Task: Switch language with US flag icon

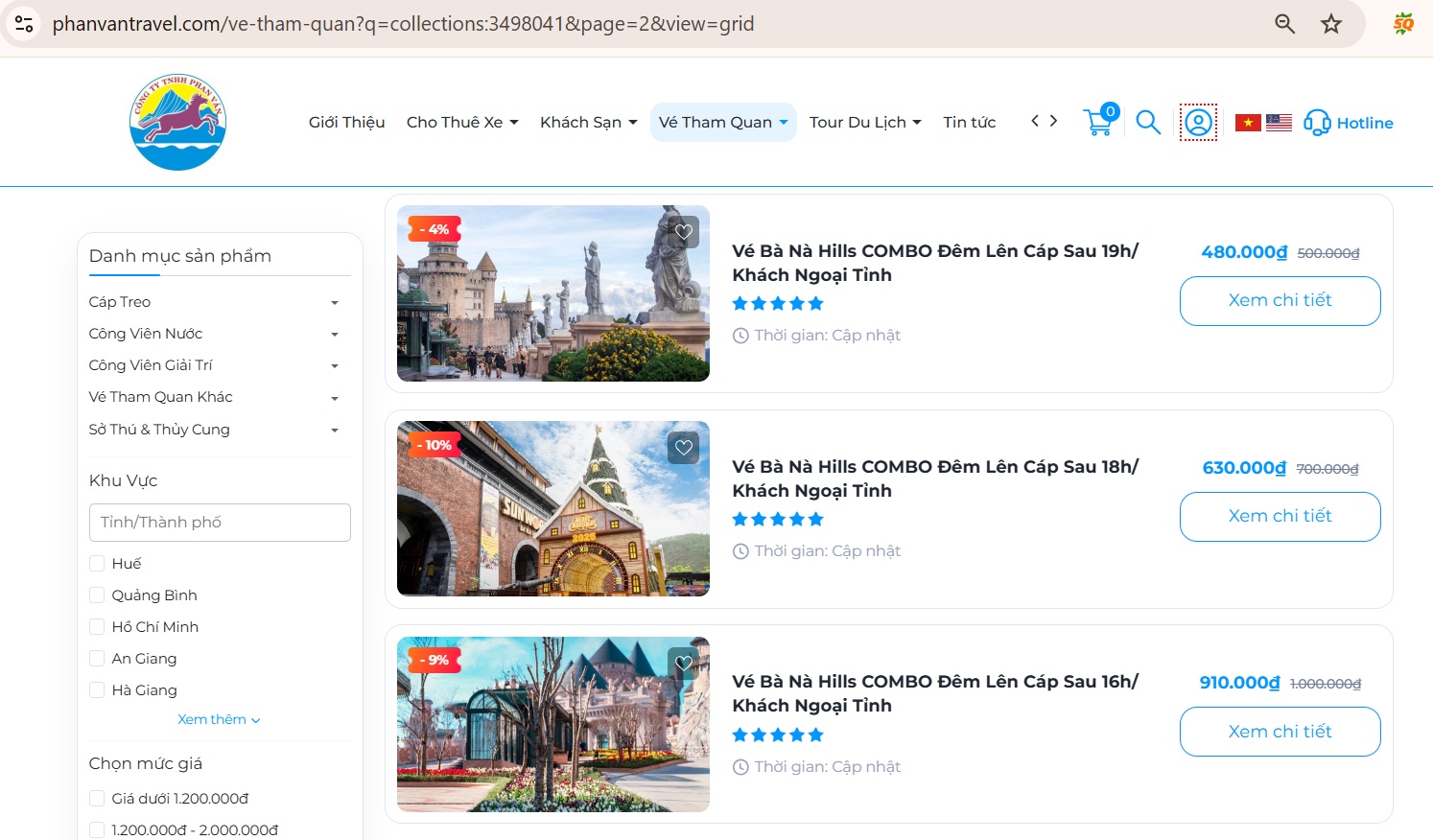Action: (x=1279, y=123)
